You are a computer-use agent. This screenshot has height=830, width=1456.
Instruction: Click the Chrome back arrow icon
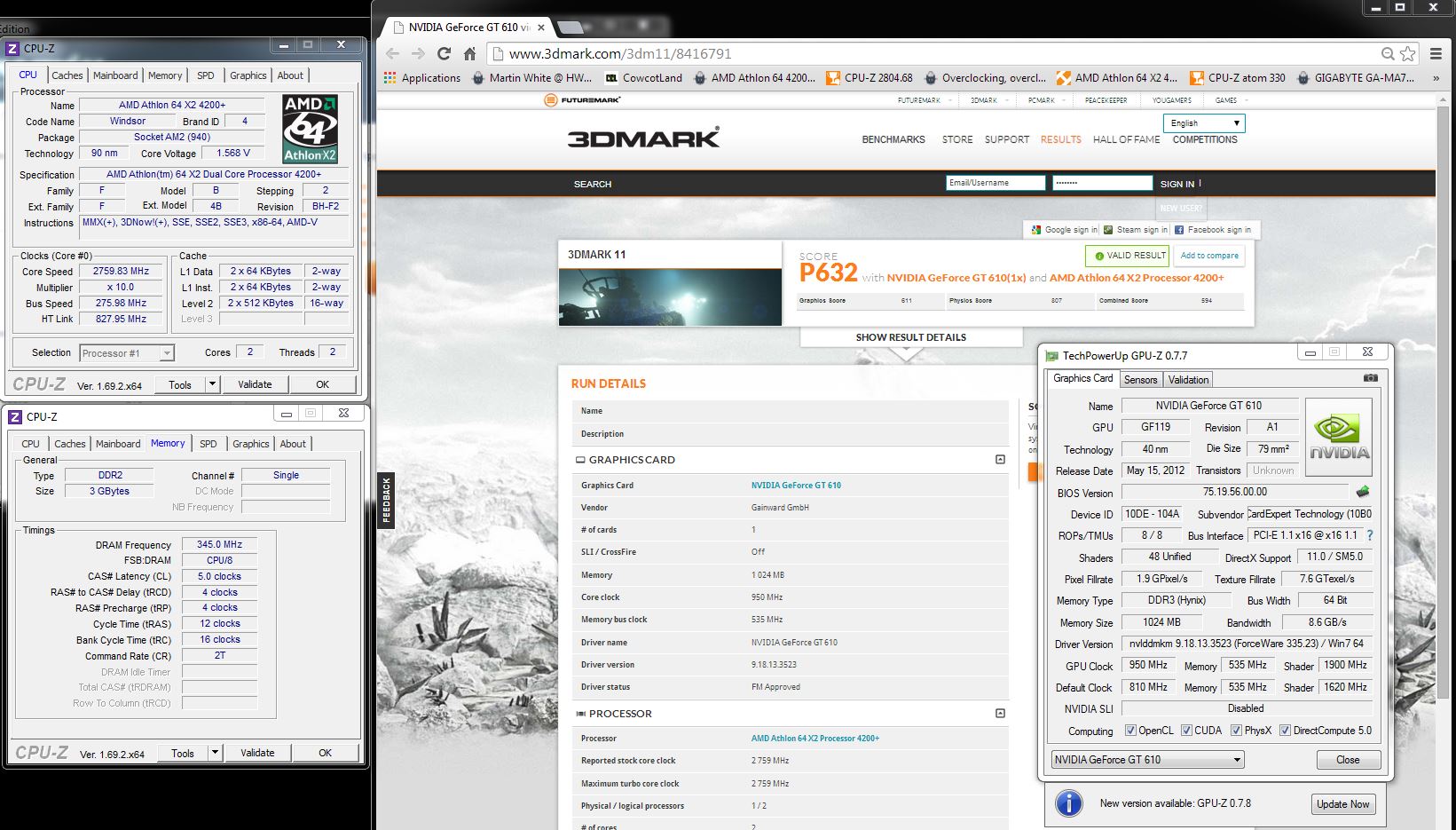tap(393, 54)
